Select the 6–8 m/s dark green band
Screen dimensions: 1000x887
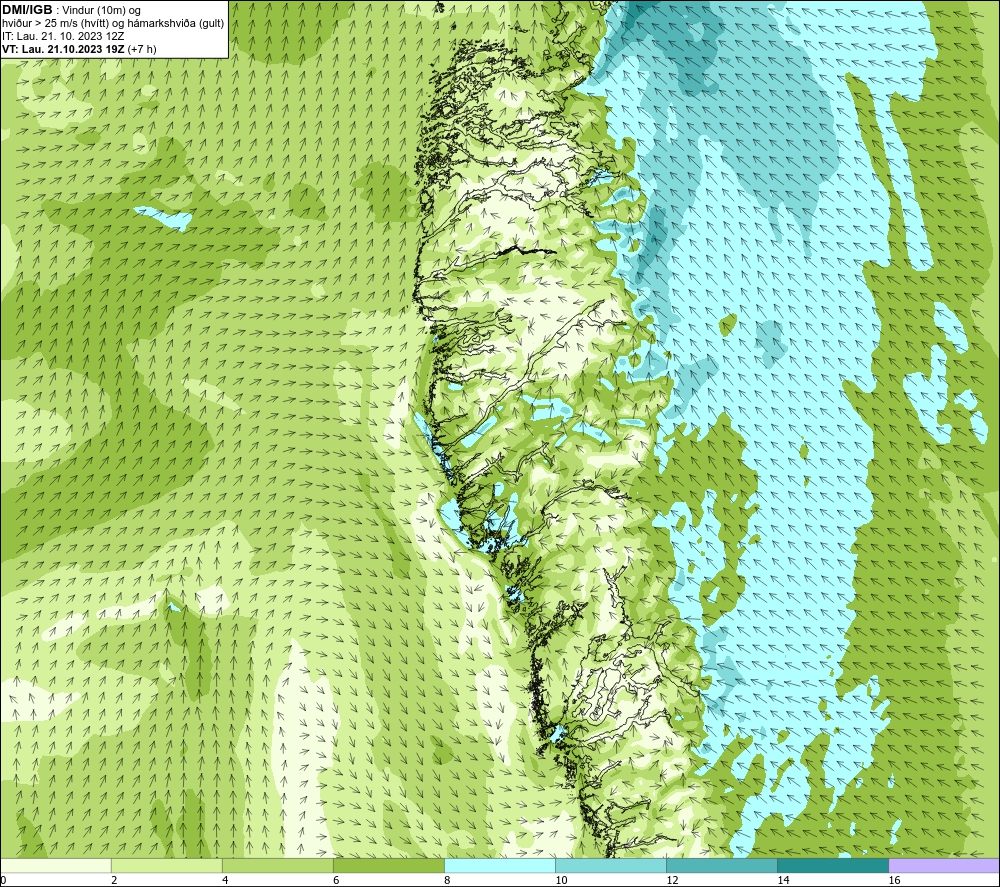(388, 865)
